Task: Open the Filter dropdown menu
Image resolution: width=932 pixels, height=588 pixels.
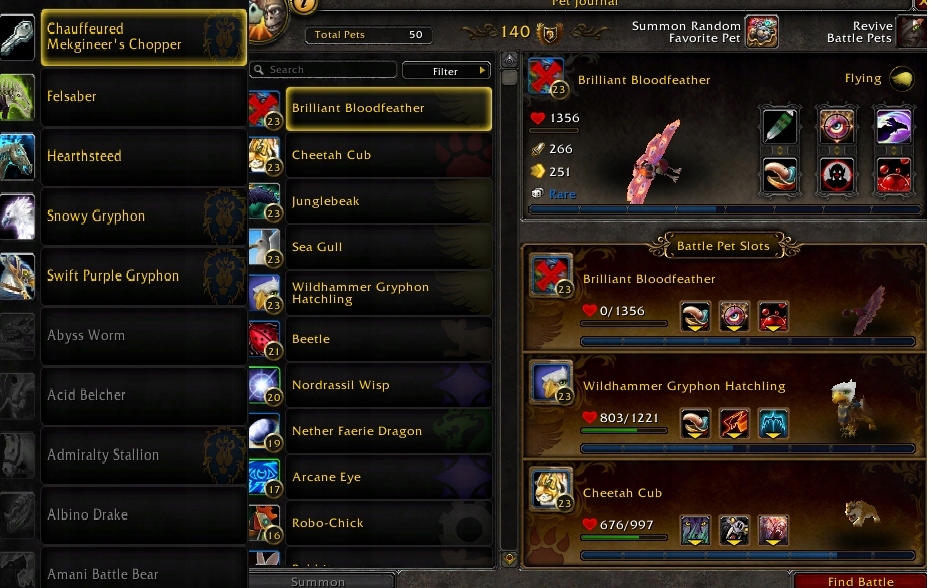Action: 446,71
